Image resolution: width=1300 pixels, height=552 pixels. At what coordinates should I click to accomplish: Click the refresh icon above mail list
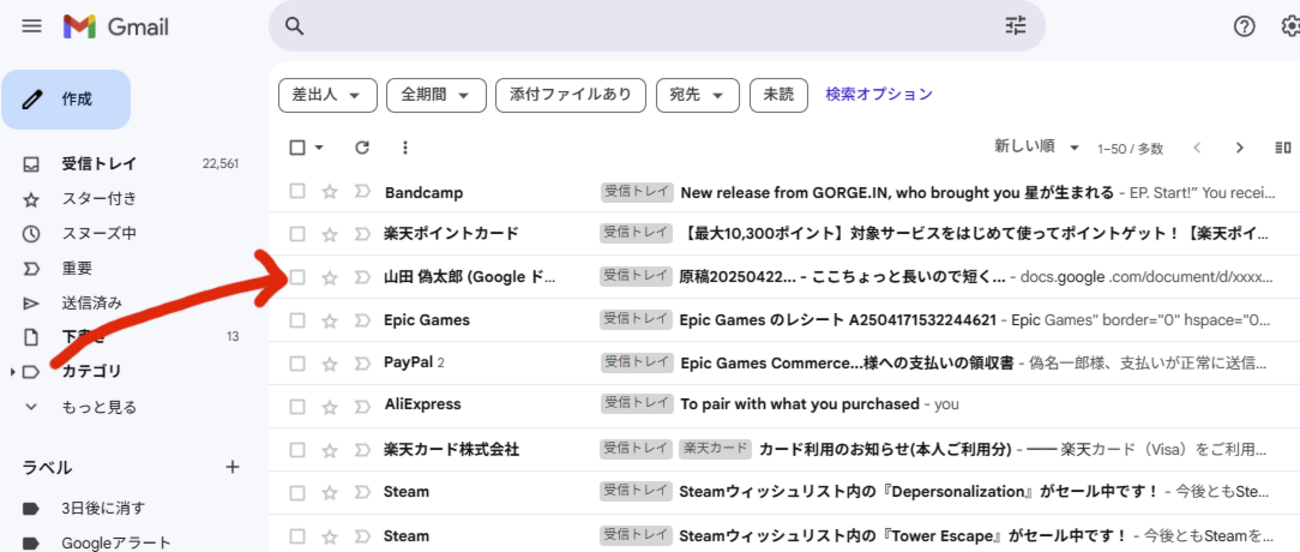pos(362,147)
